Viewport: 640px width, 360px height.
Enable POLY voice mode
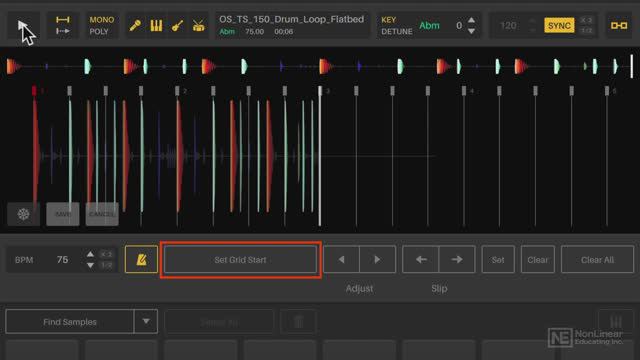99,31
